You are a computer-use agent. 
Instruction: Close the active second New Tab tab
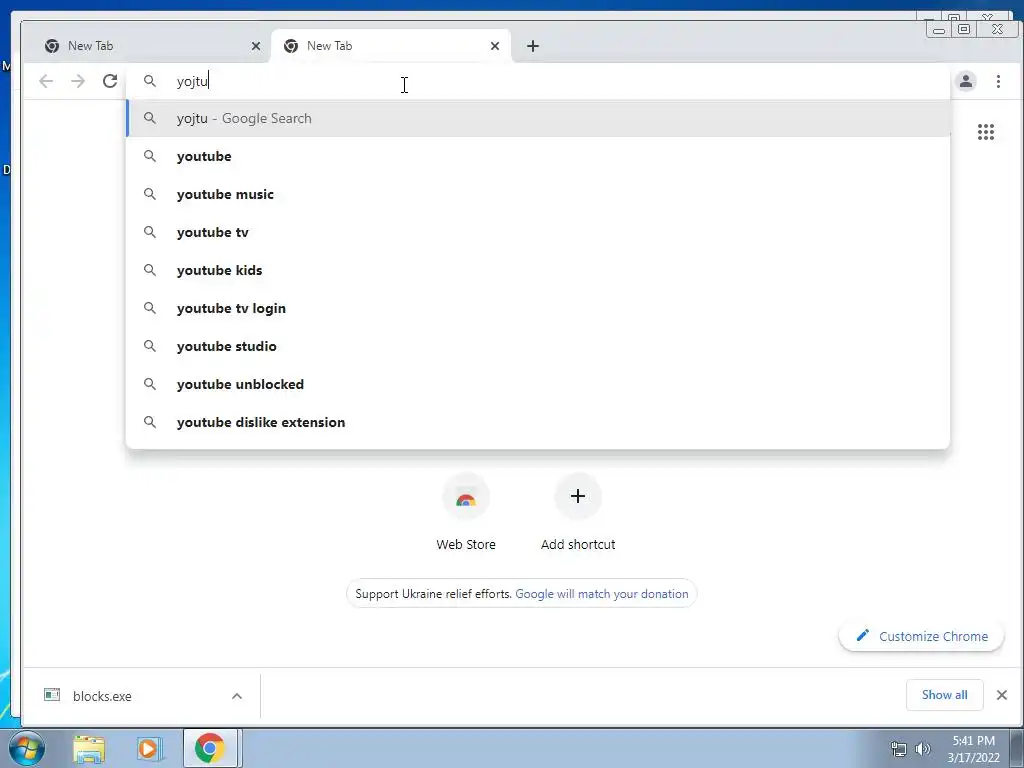[x=495, y=46]
